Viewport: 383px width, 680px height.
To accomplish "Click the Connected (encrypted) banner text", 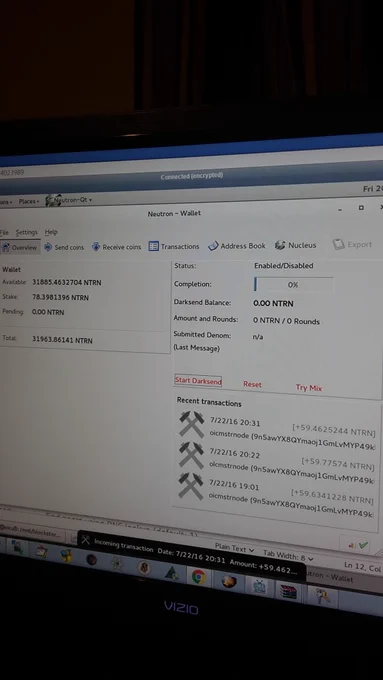I will coord(192,176).
